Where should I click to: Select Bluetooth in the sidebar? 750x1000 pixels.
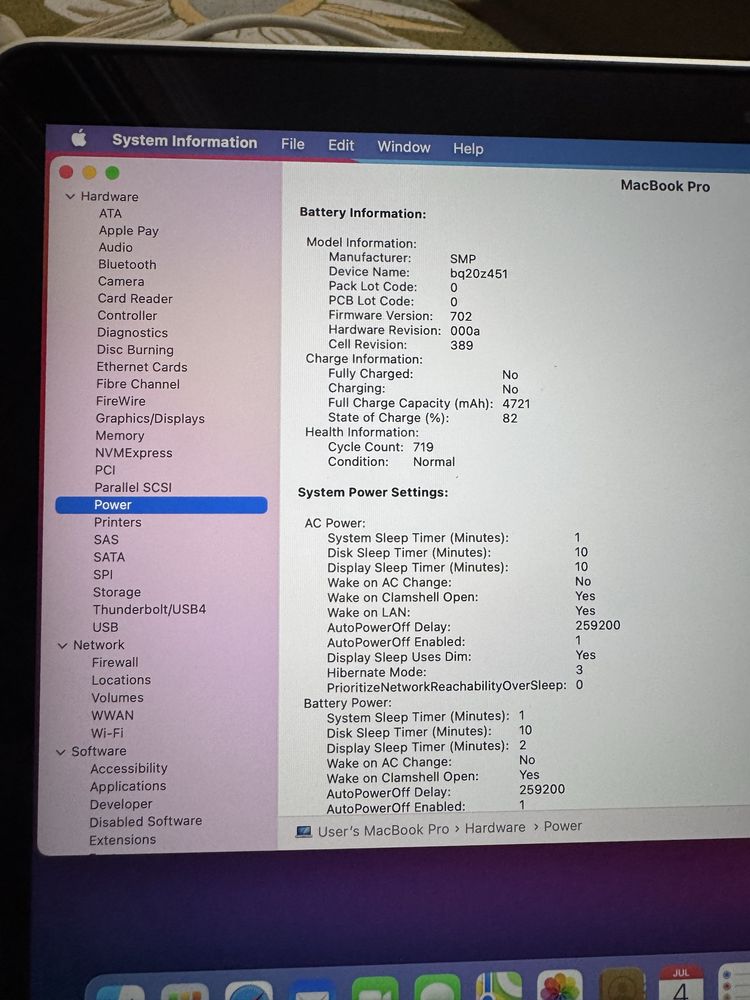pyautogui.click(x=127, y=265)
